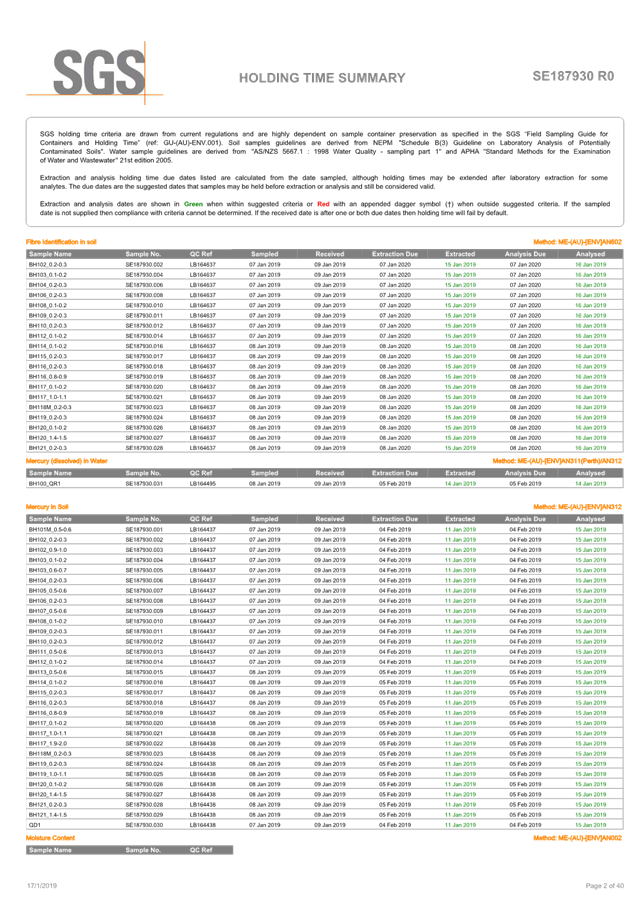Image resolution: width=638 pixels, height=903 pixels.
Task: Click 'BH116_0.8-0.9' in the Fibre Identification table
Action: (x=48, y=377)
